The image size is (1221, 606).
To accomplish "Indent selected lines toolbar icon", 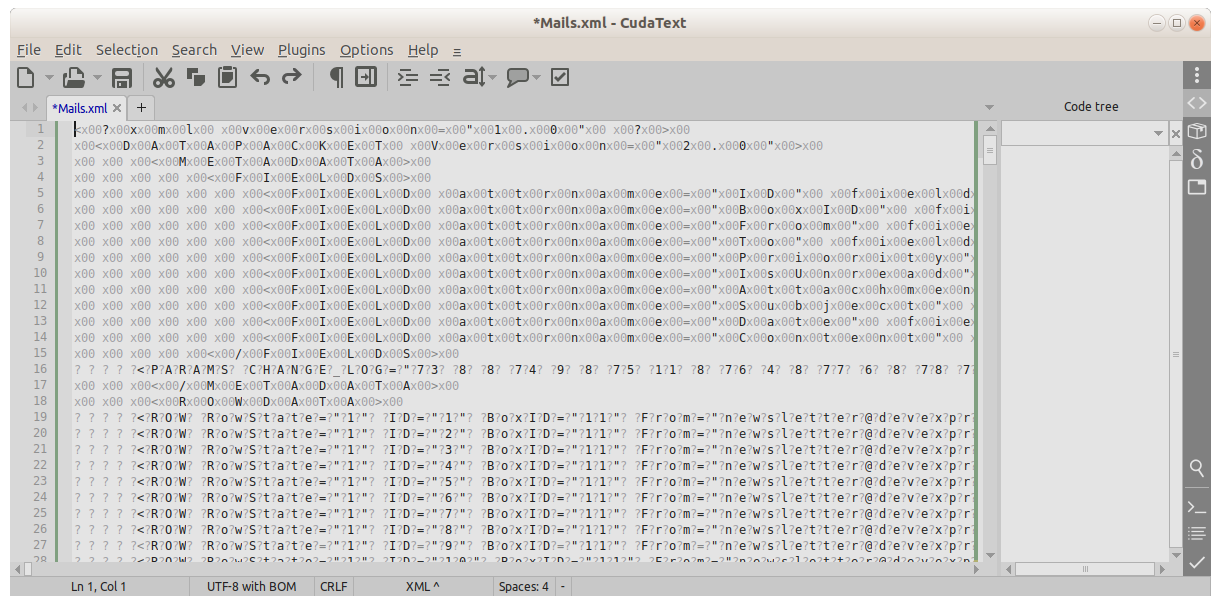I will [407, 77].
